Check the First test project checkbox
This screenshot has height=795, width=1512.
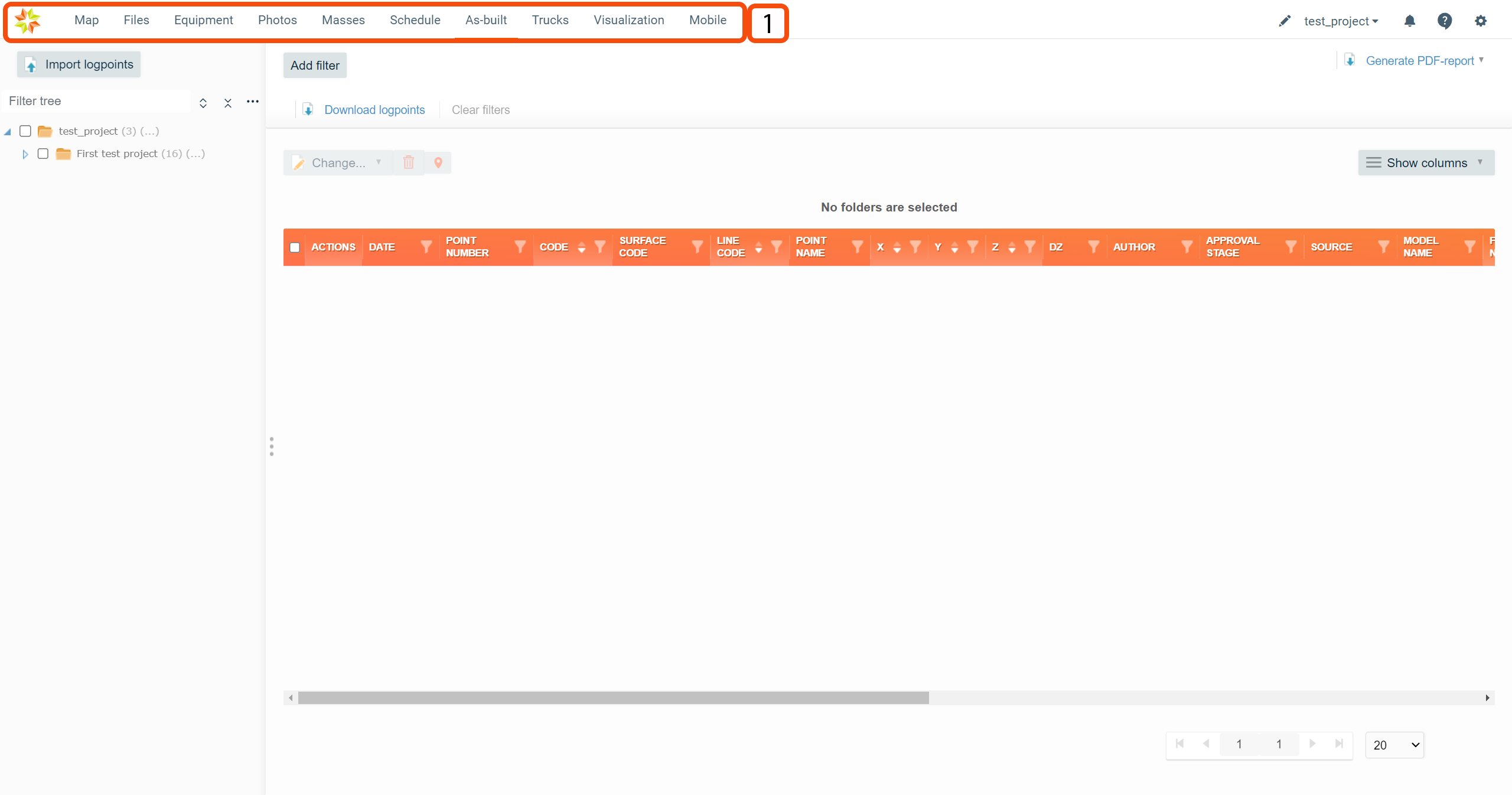click(43, 154)
